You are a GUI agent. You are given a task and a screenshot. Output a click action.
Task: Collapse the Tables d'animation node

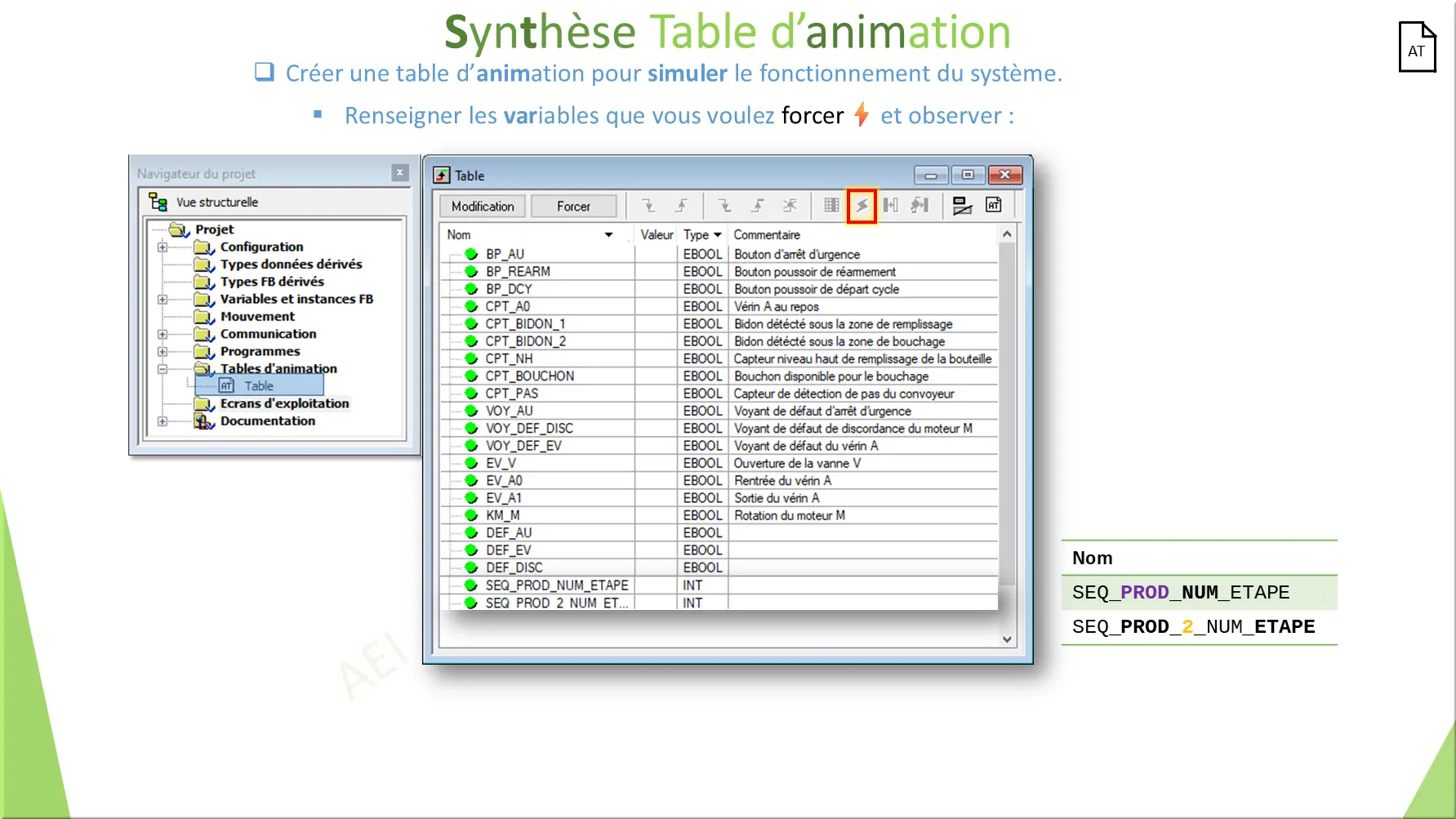click(x=162, y=368)
